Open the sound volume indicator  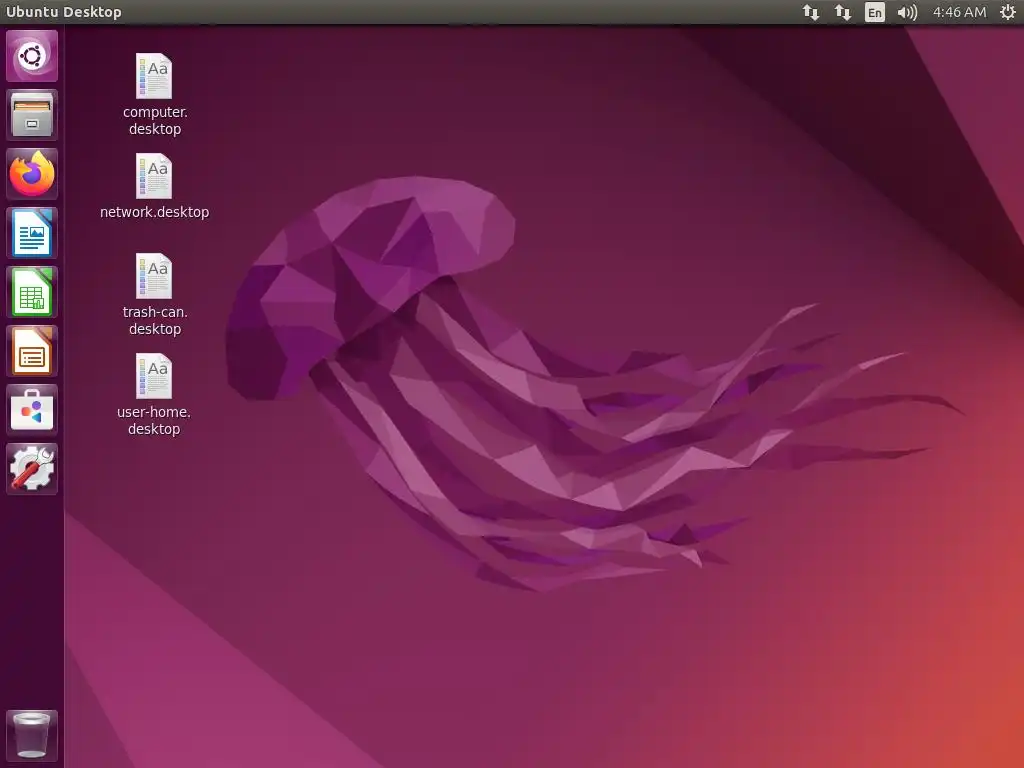click(x=907, y=12)
